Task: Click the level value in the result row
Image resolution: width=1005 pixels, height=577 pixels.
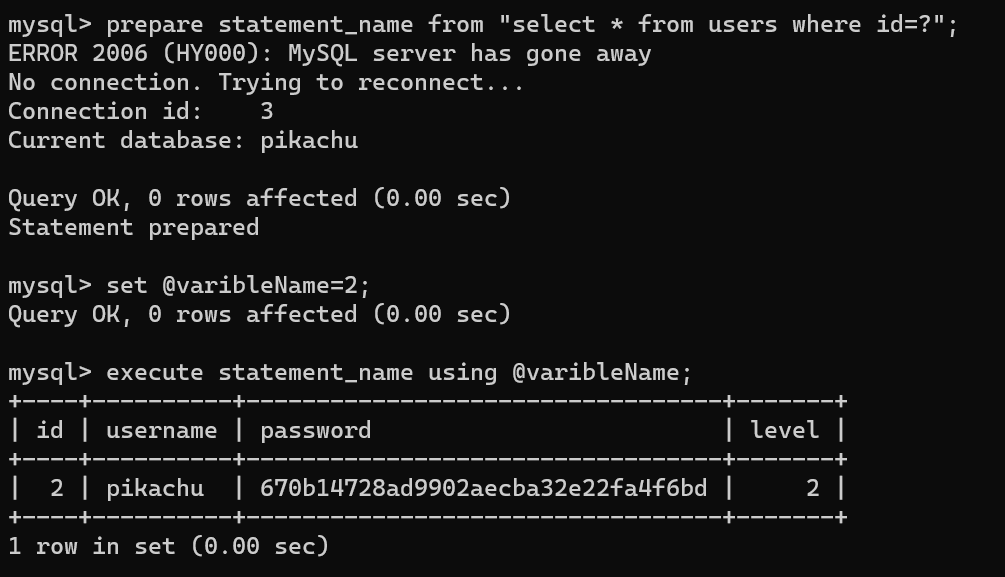Action: pos(813,489)
